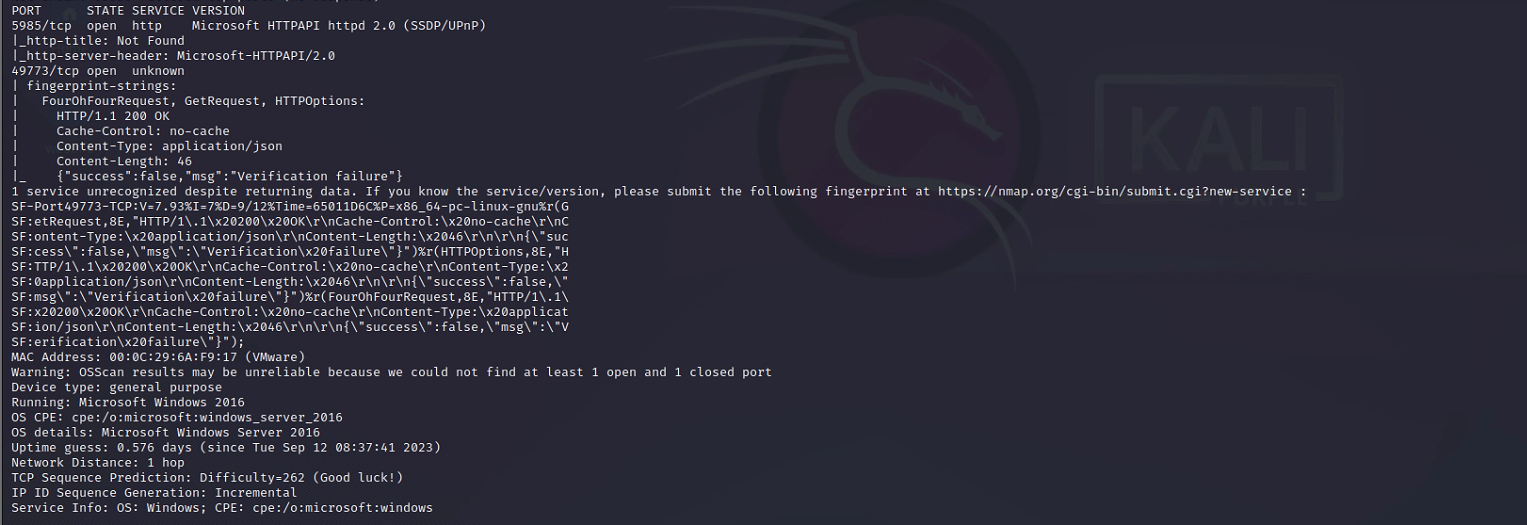Click the http-server-header Microsoft-HTTPAPI/2.0 line
Image resolution: width=1527 pixels, height=525 pixels.
tap(173, 56)
